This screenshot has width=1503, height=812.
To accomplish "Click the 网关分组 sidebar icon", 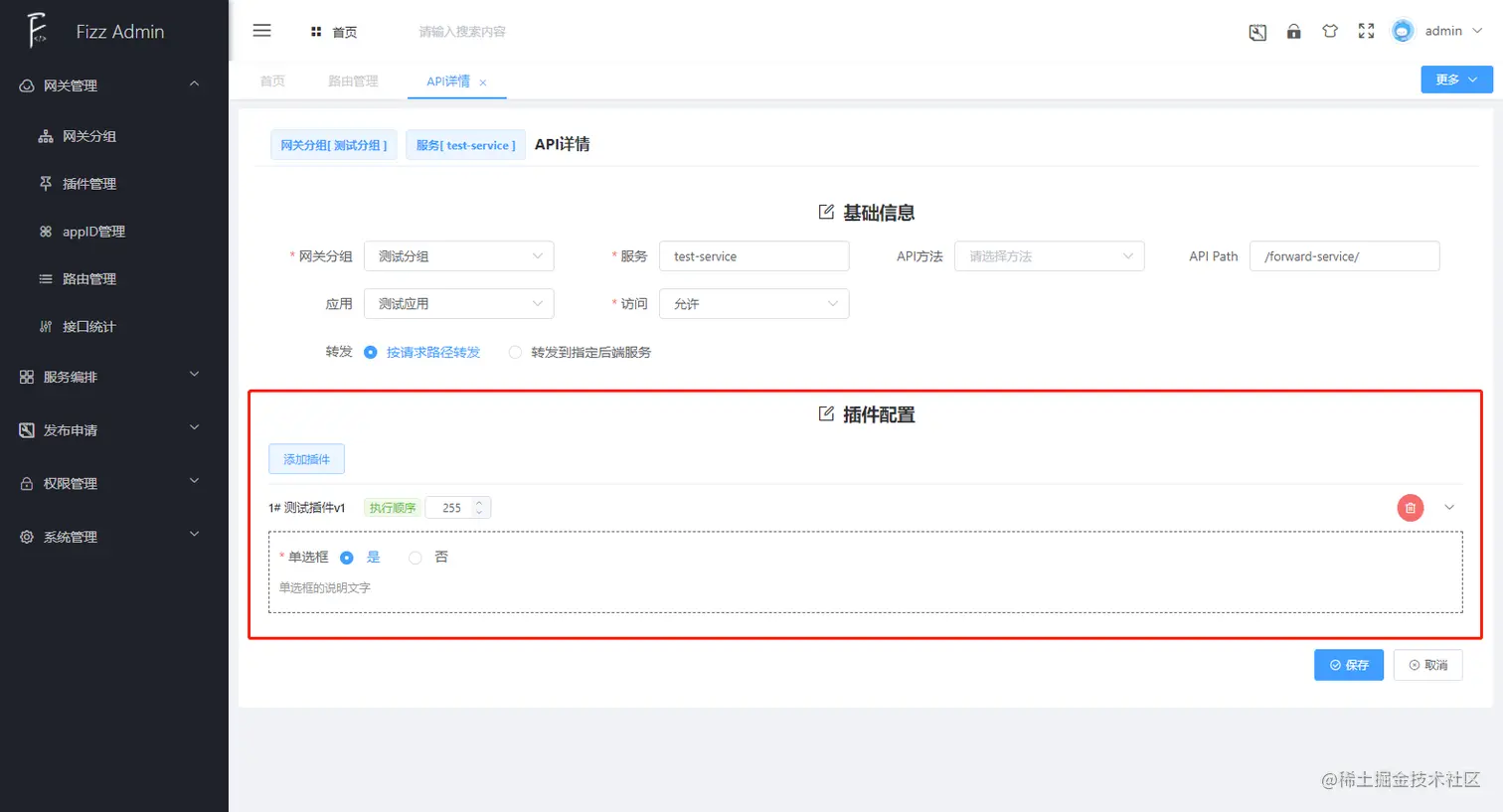I will pyautogui.click(x=46, y=136).
